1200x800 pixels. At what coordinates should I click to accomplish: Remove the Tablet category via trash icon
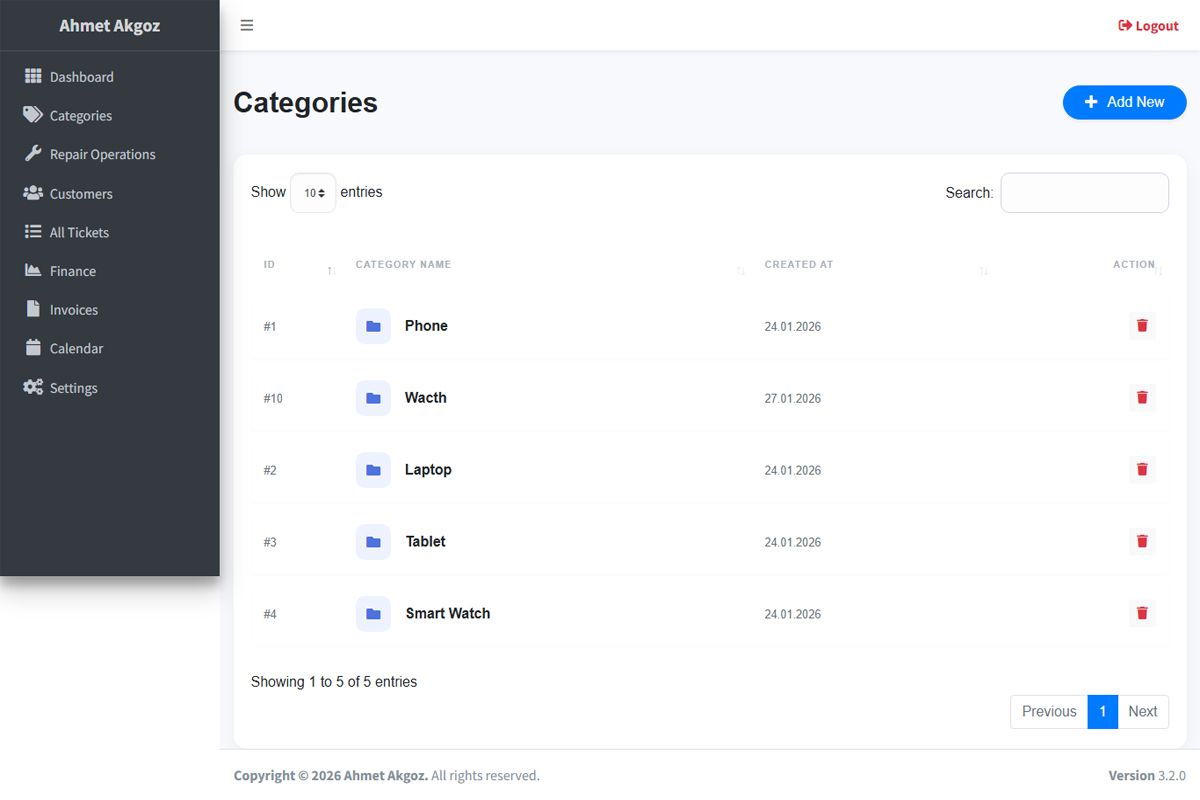coord(1142,542)
